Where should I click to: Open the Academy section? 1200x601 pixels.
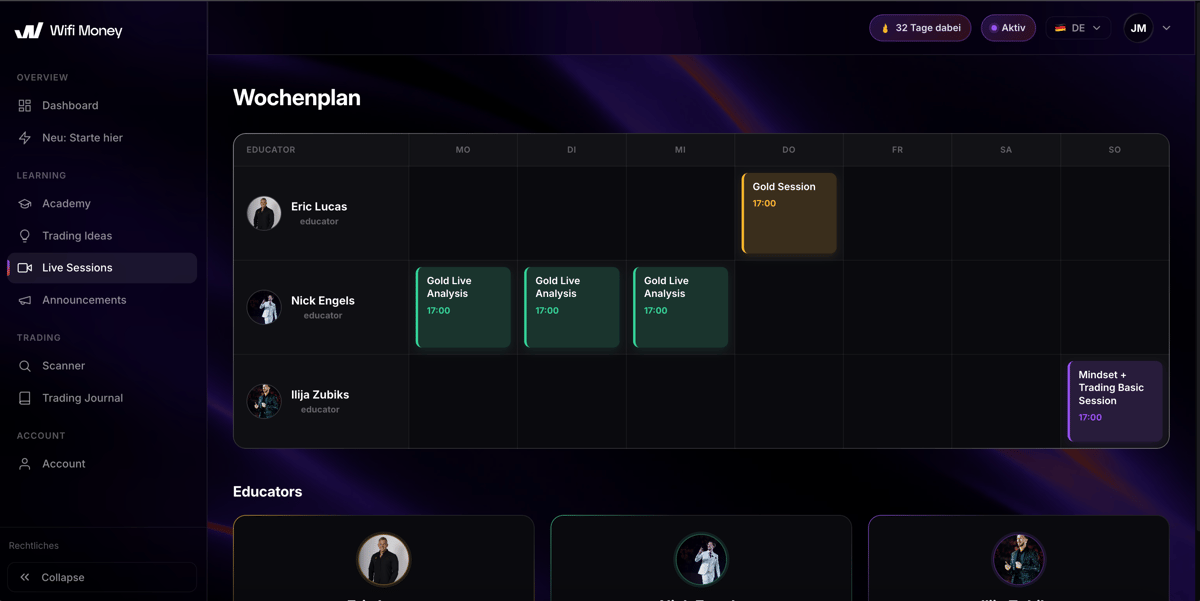click(x=102, y=204)
